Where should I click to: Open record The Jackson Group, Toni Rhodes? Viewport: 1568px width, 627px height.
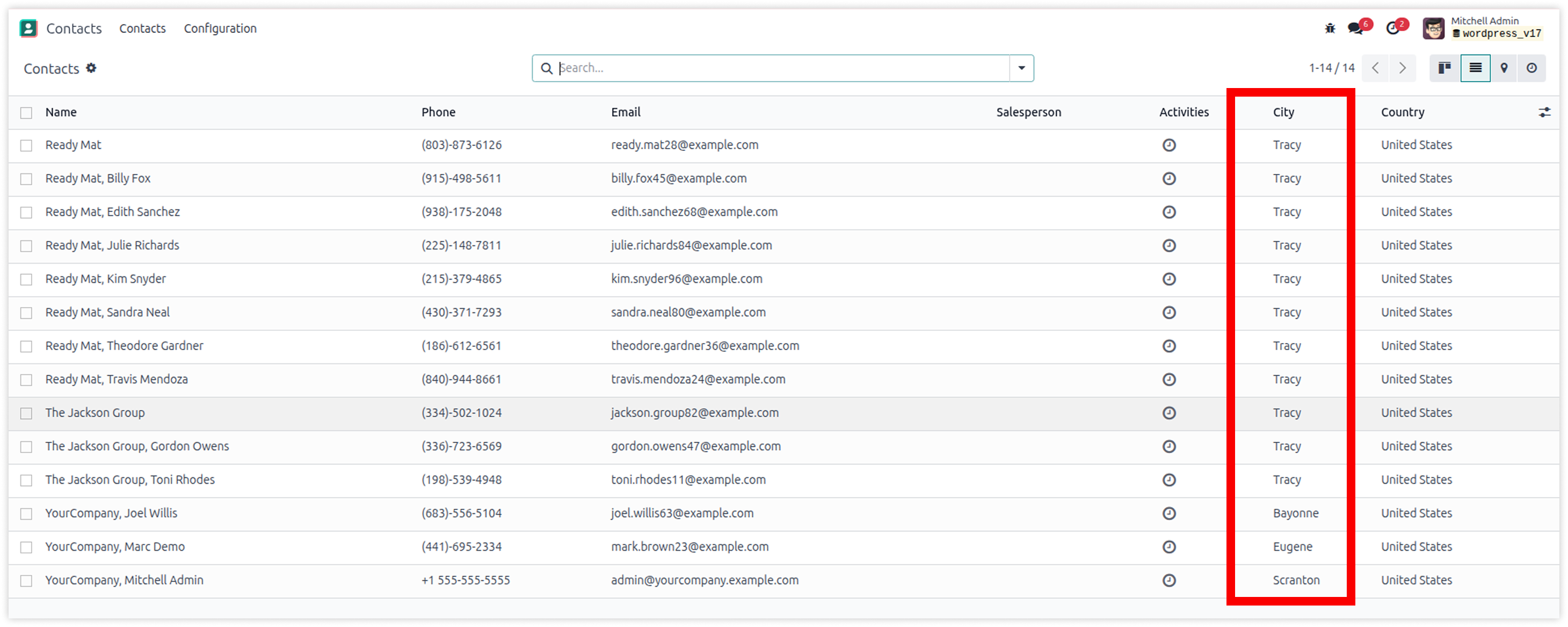[x=129, y=480]
